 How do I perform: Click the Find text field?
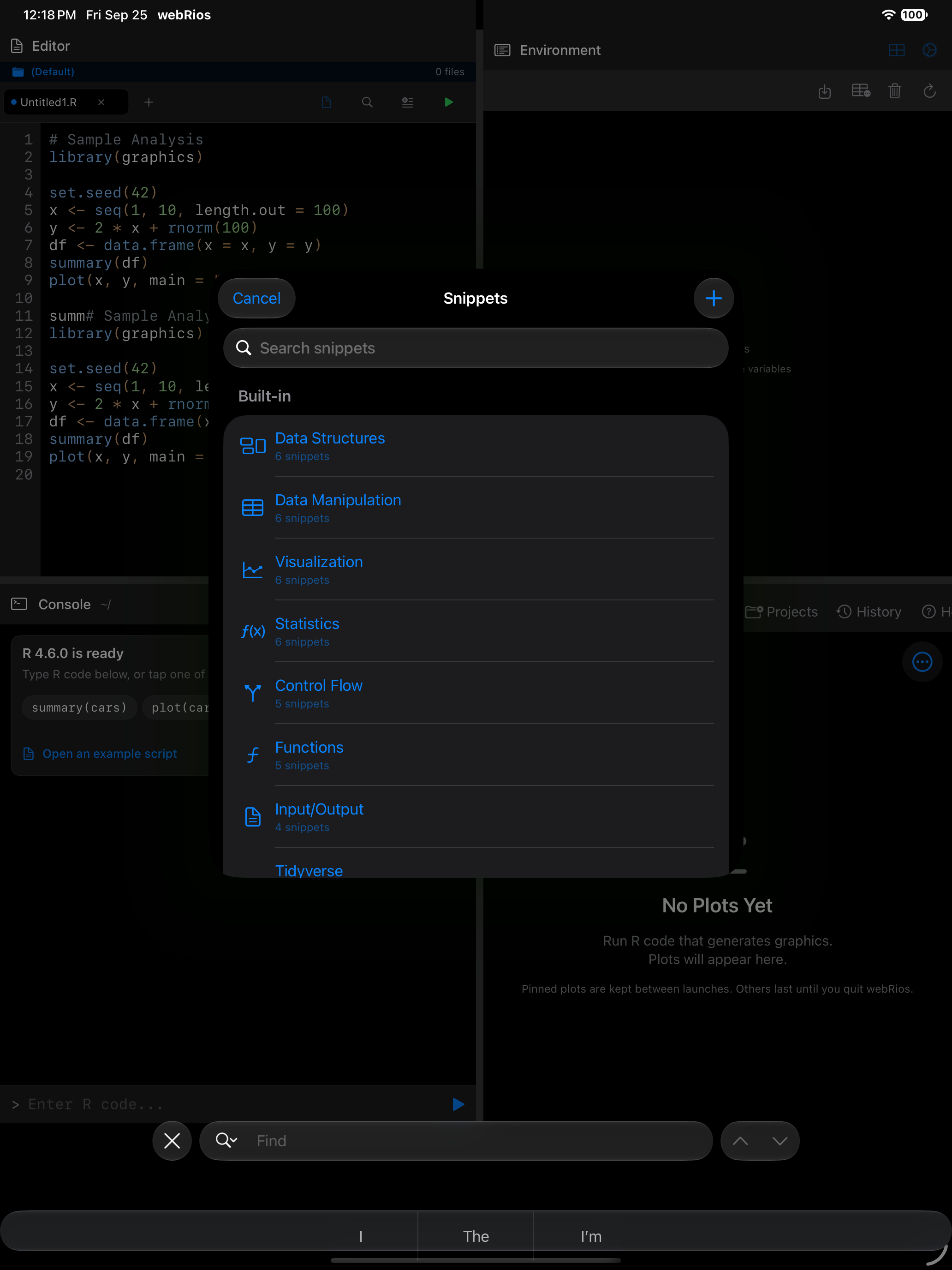(456, 1140)
